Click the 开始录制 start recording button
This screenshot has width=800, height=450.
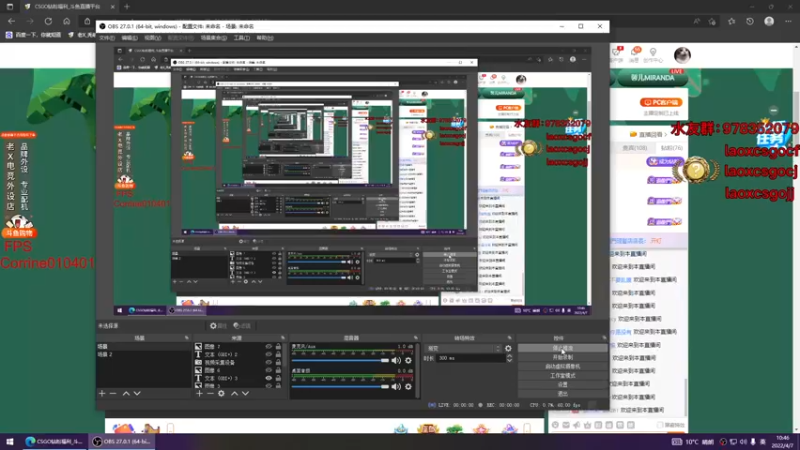(562, 357)
